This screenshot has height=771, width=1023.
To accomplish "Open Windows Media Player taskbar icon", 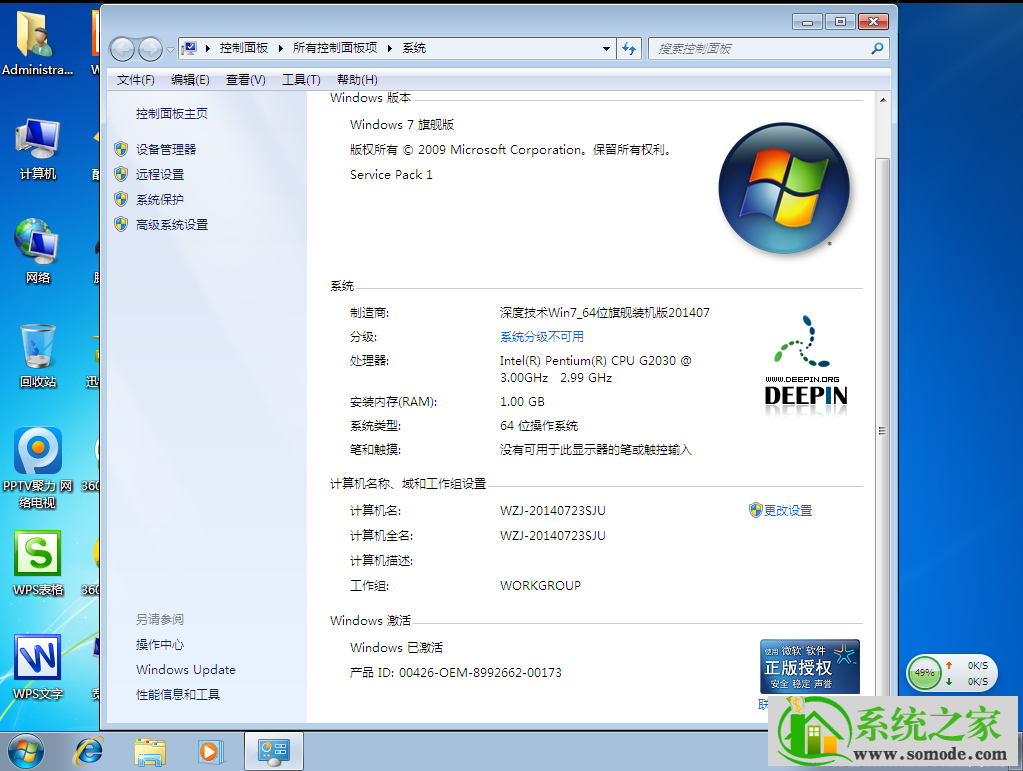I will click(210, 751).
